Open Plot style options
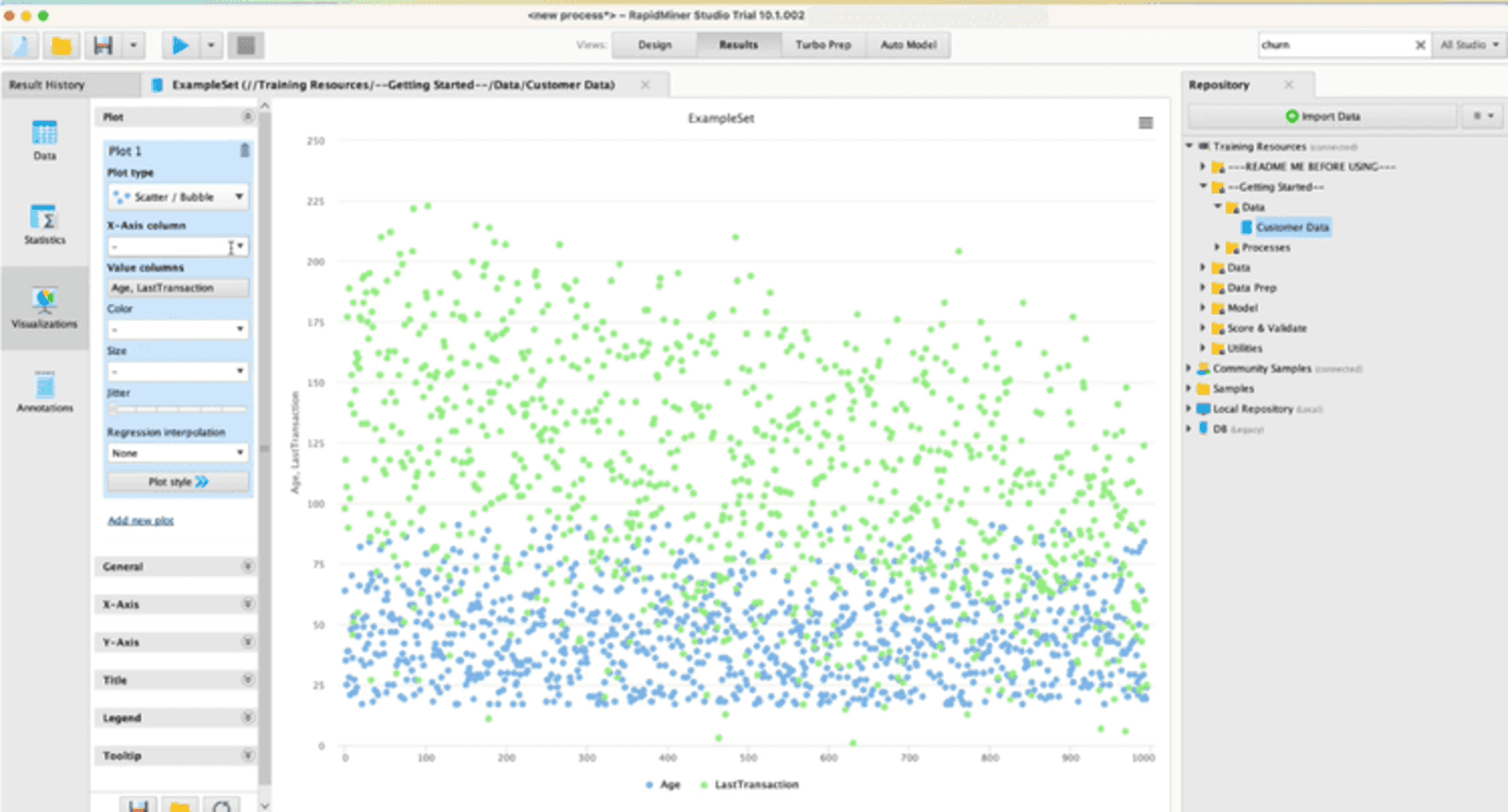Image resolution: width=1508 pixels, height=812 pixels. coord(178,481)
